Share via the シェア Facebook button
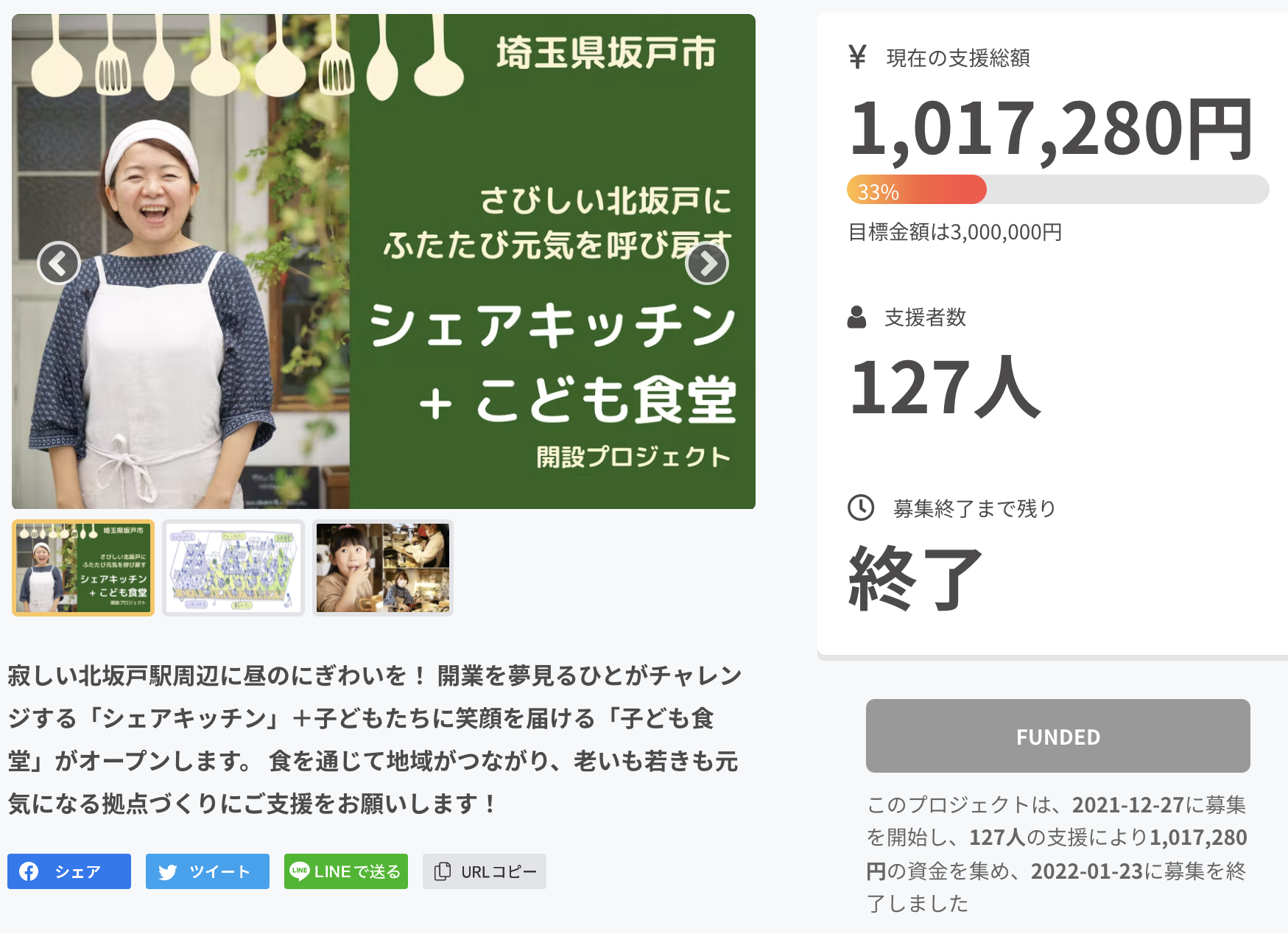The height and width of the screenshot is (934, 1288). 69,871
